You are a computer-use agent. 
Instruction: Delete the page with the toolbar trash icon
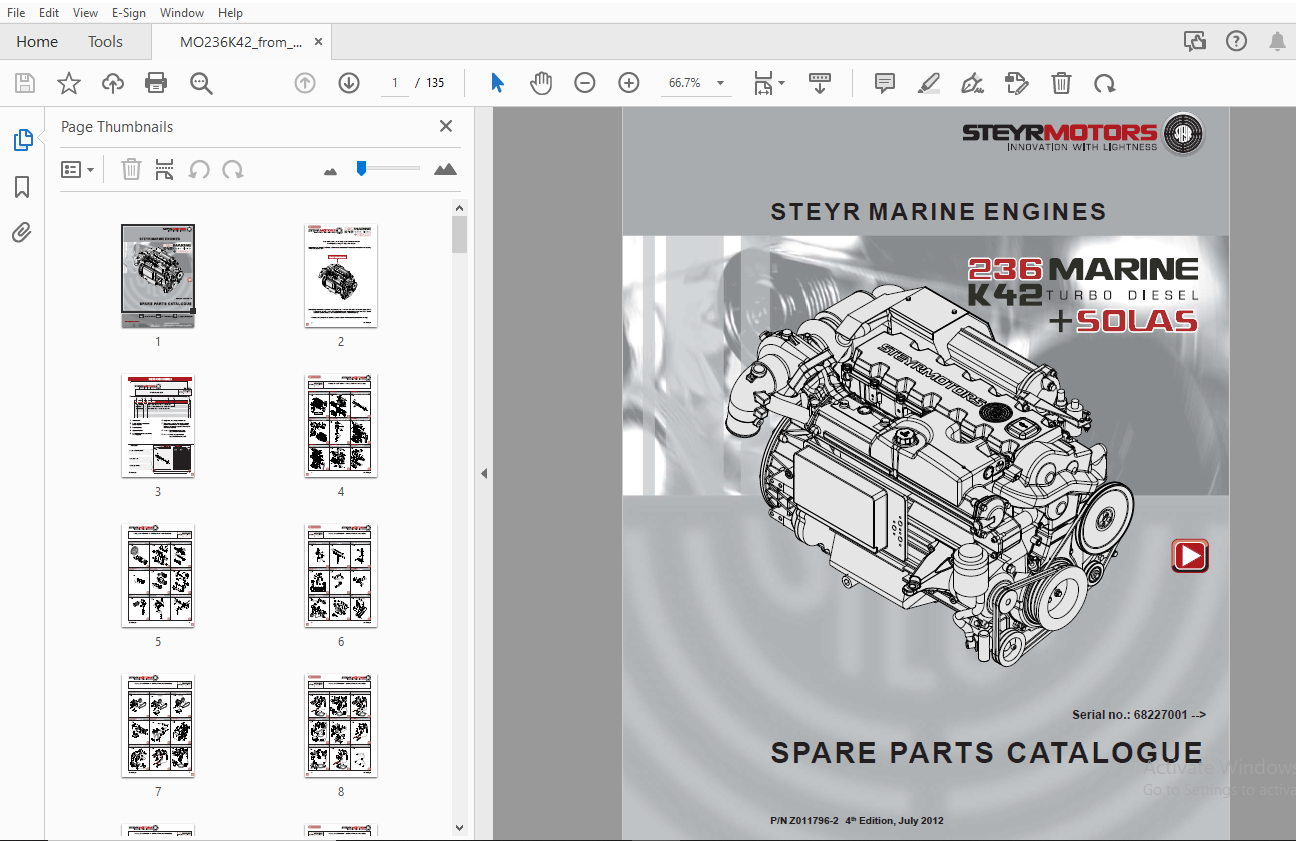pyautogui.click(x=1061, y=83)
